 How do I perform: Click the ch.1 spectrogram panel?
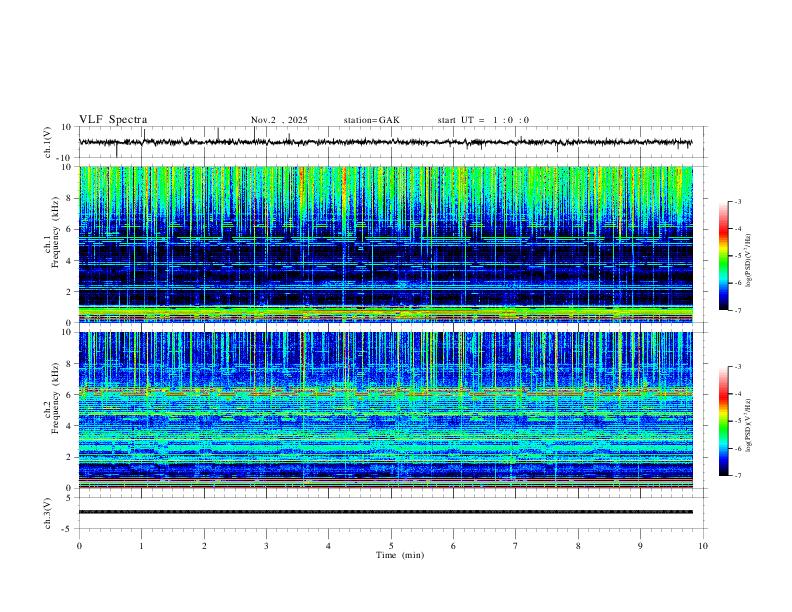click(x=386, y=244)
